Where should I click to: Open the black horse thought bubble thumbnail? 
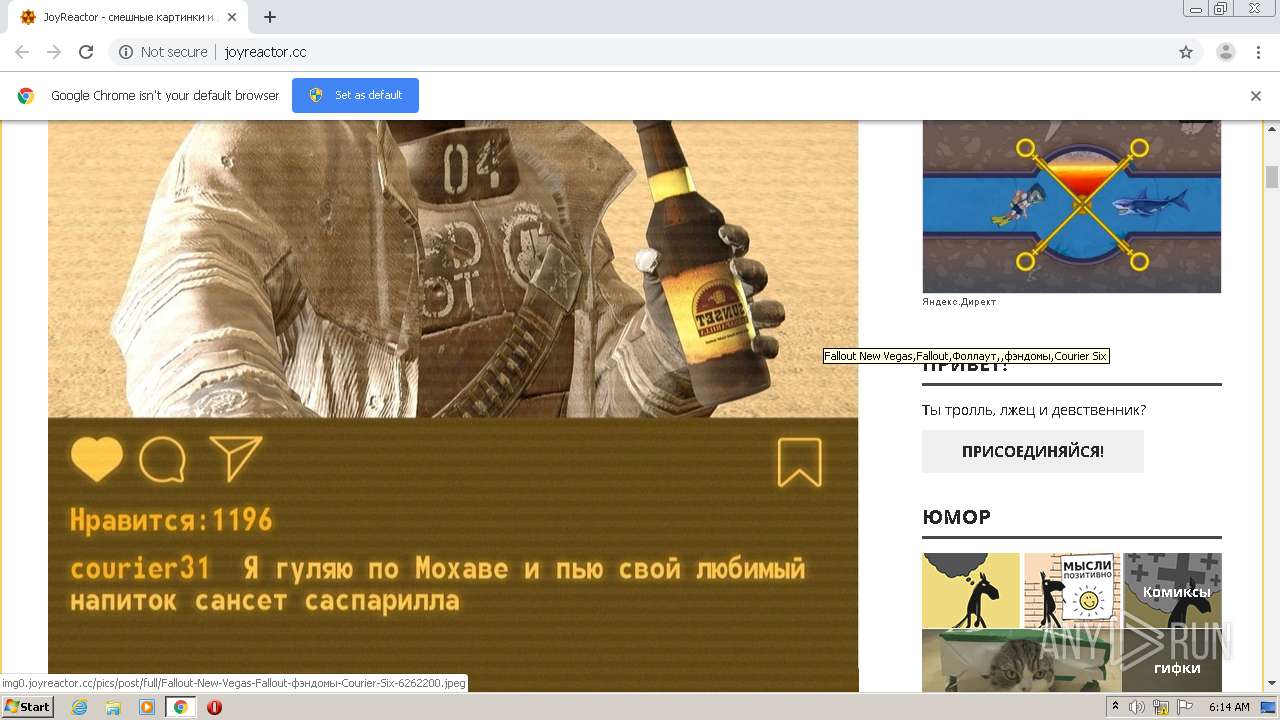click(971, 590)
